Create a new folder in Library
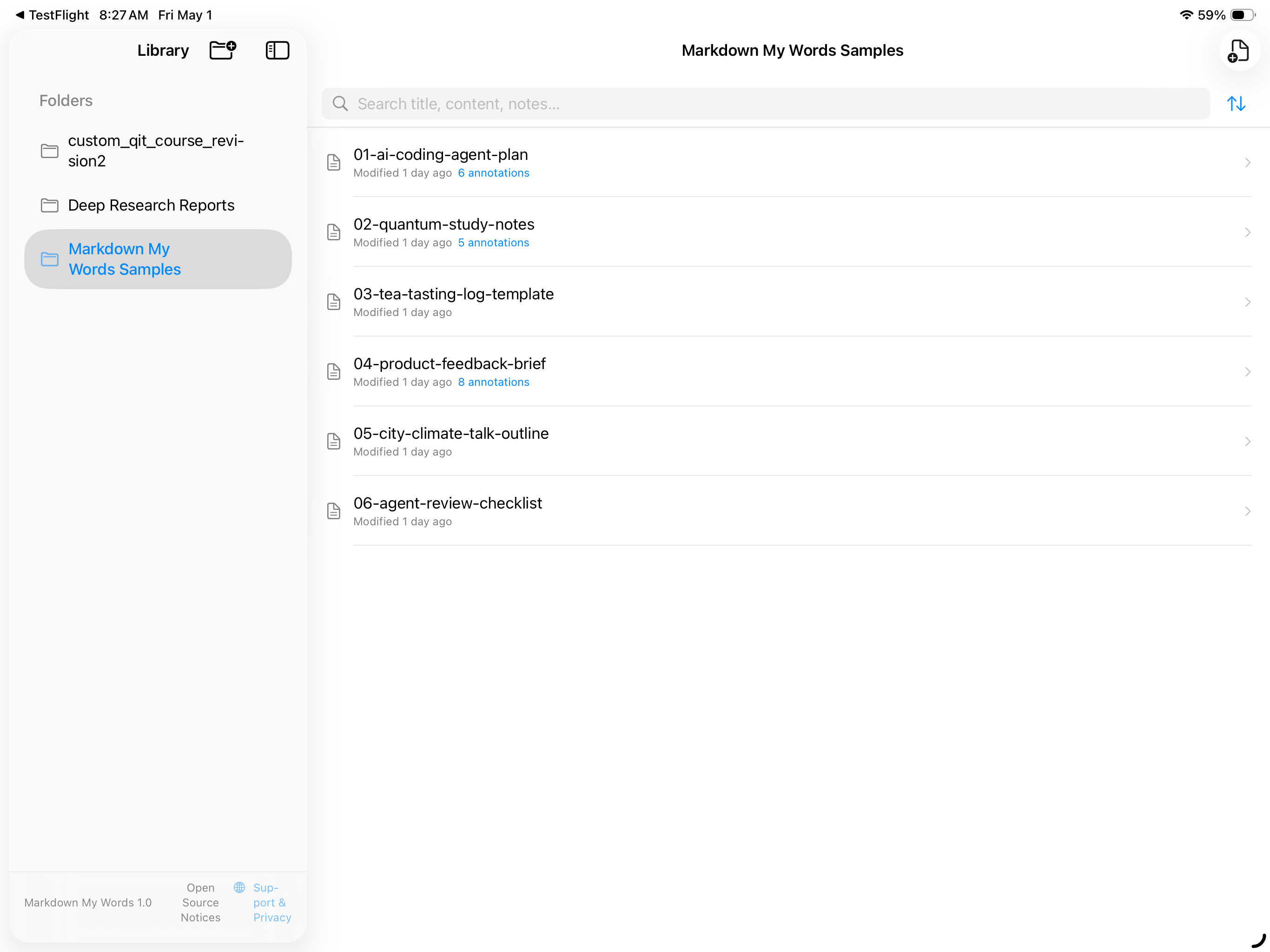This screenshot has height=952, width=1270. (223, 50)
